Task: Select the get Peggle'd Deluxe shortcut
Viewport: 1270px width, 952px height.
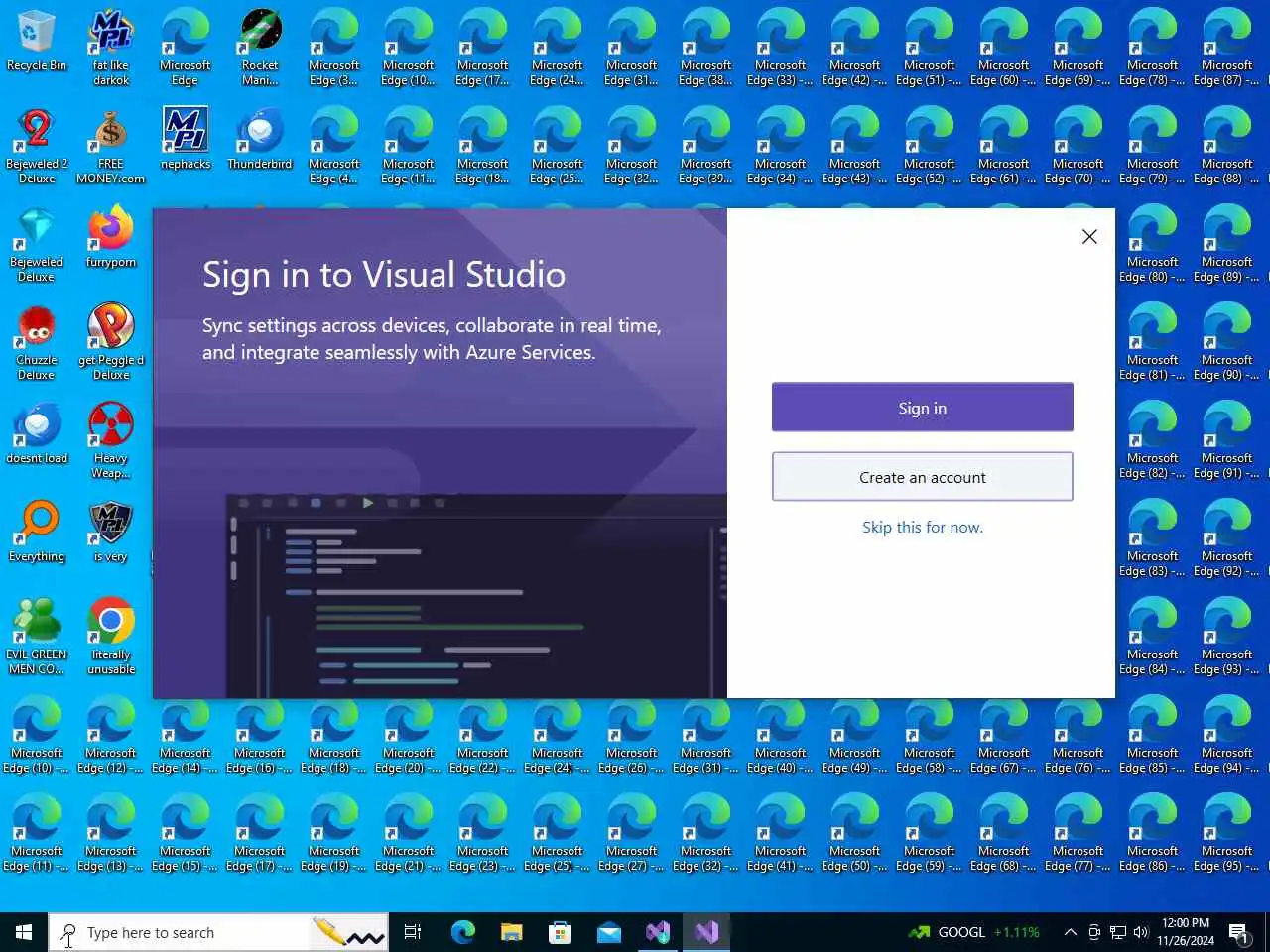Action: point(111,342)
